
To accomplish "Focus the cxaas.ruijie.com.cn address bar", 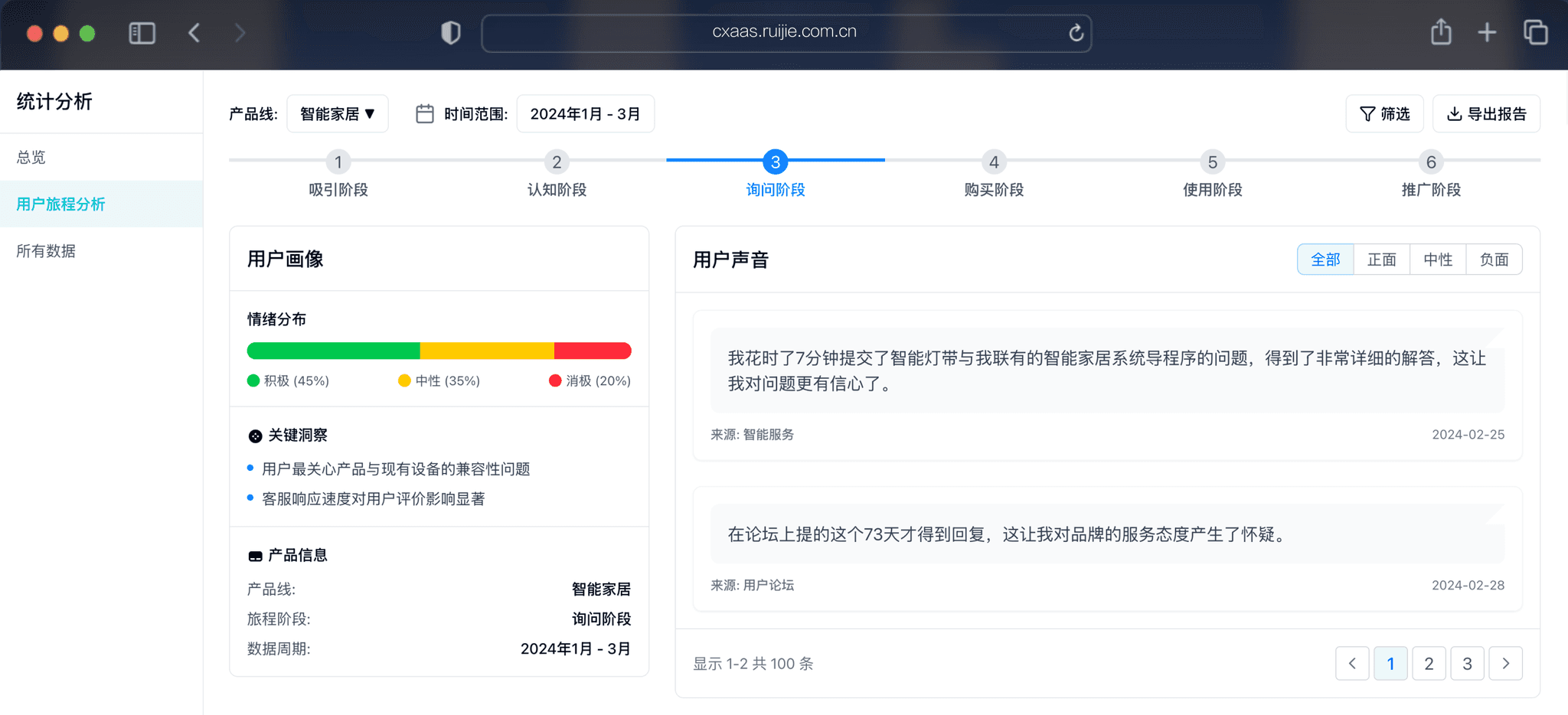I will [x=786, y=33].
